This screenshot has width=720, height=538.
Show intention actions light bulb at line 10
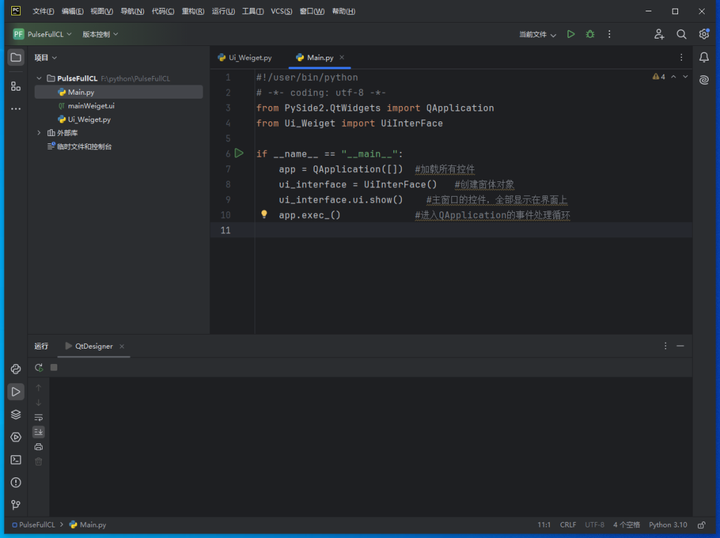point(264,214)
